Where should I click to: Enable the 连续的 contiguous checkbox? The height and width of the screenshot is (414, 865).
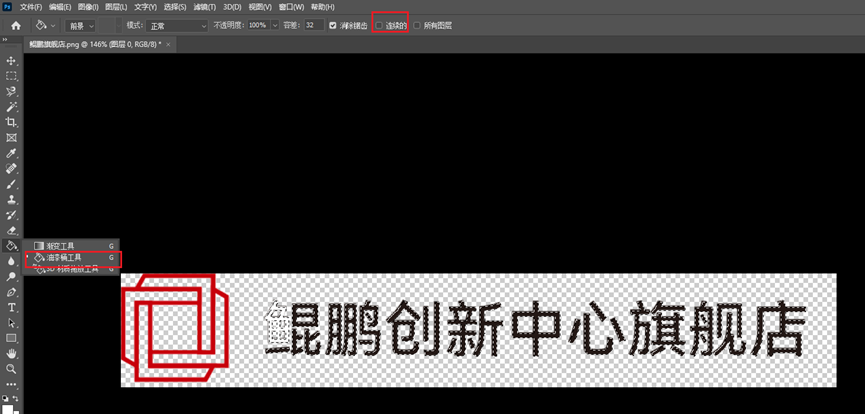(x=379, y=25)
